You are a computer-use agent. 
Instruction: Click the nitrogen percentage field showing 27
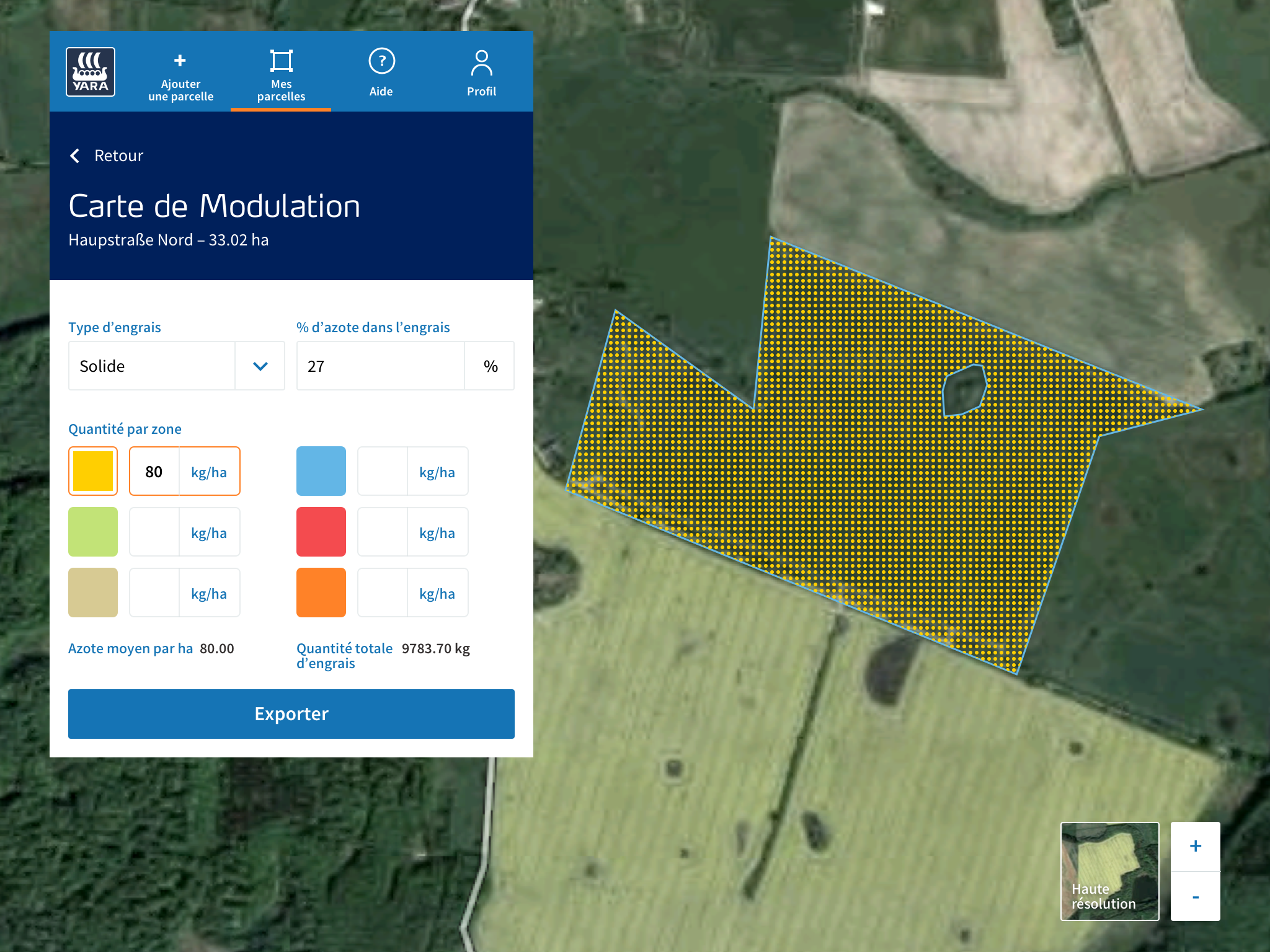[381, 366]
